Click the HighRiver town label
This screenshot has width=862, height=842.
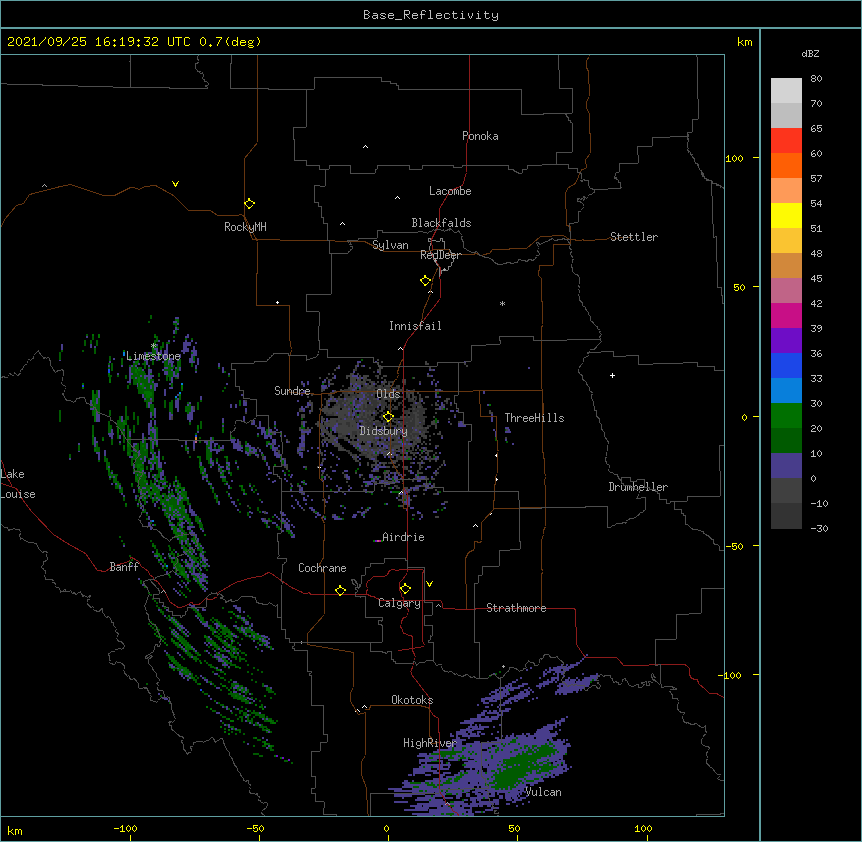pyautogui.click(x=430, y=743)
